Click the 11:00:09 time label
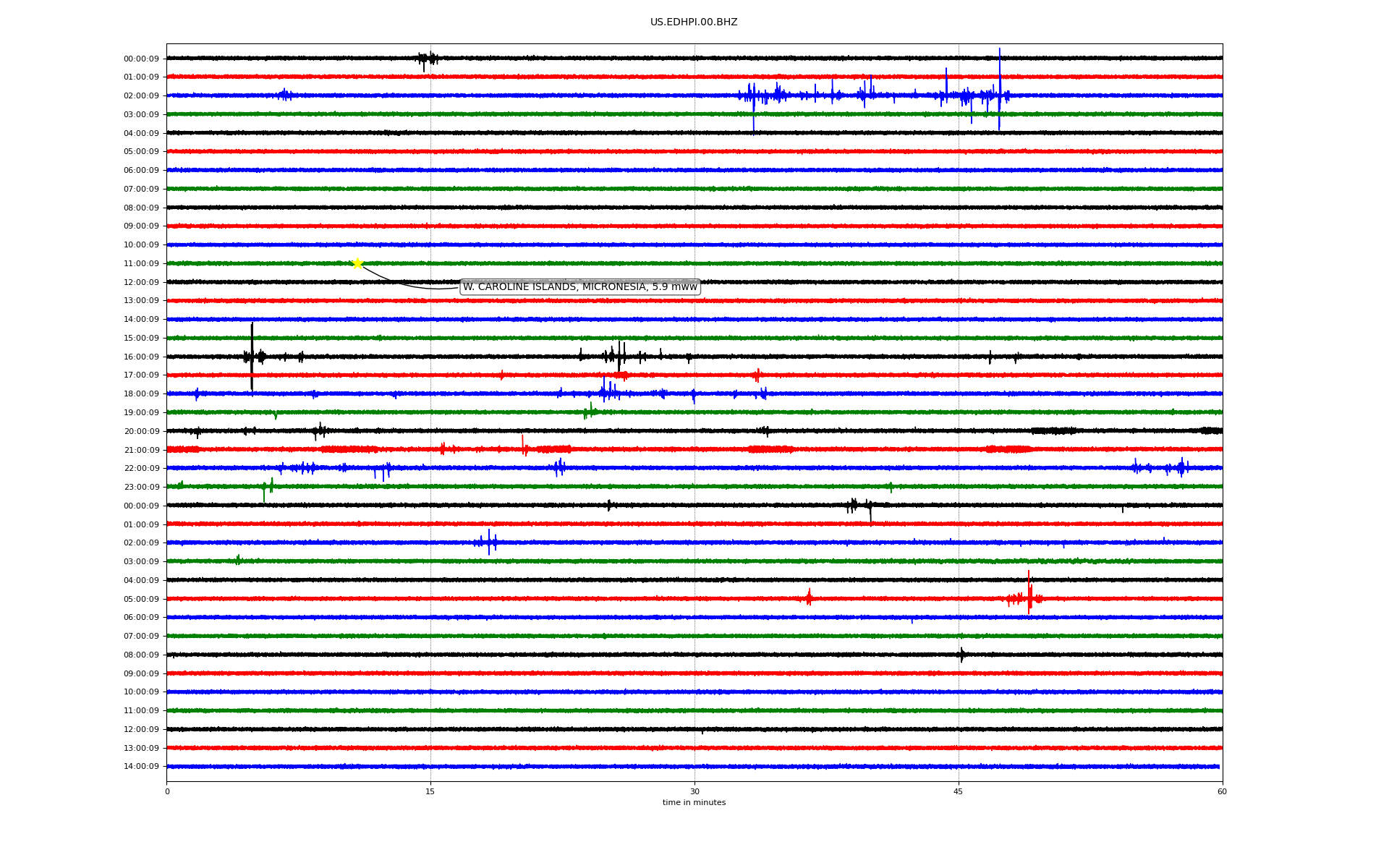The image size is (1389, 868). pos(141,264)
